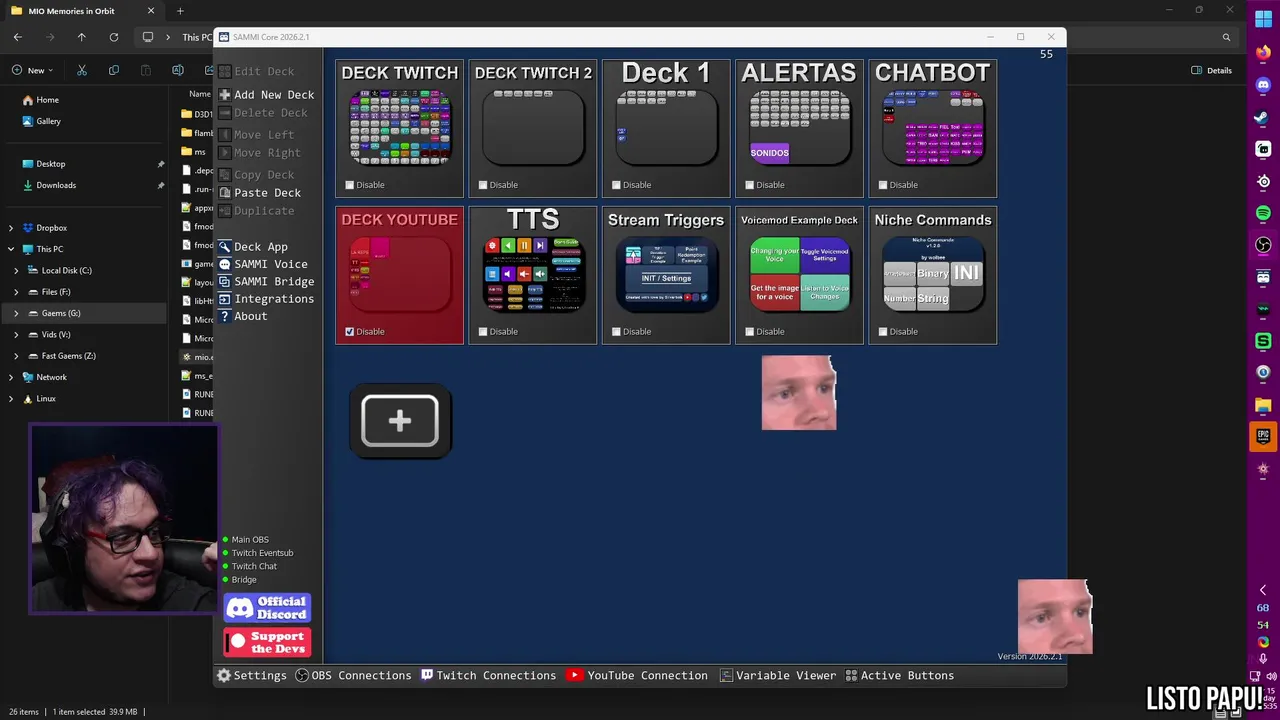Expand Vids (V:) in Explorer tree

(15, 335)
